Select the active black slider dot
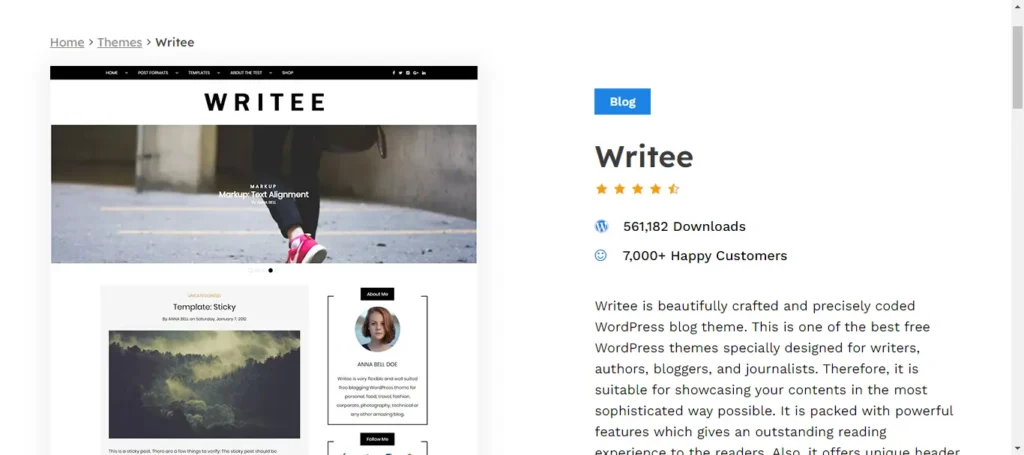Viewport: 1024px width, 455px height. 270,270
